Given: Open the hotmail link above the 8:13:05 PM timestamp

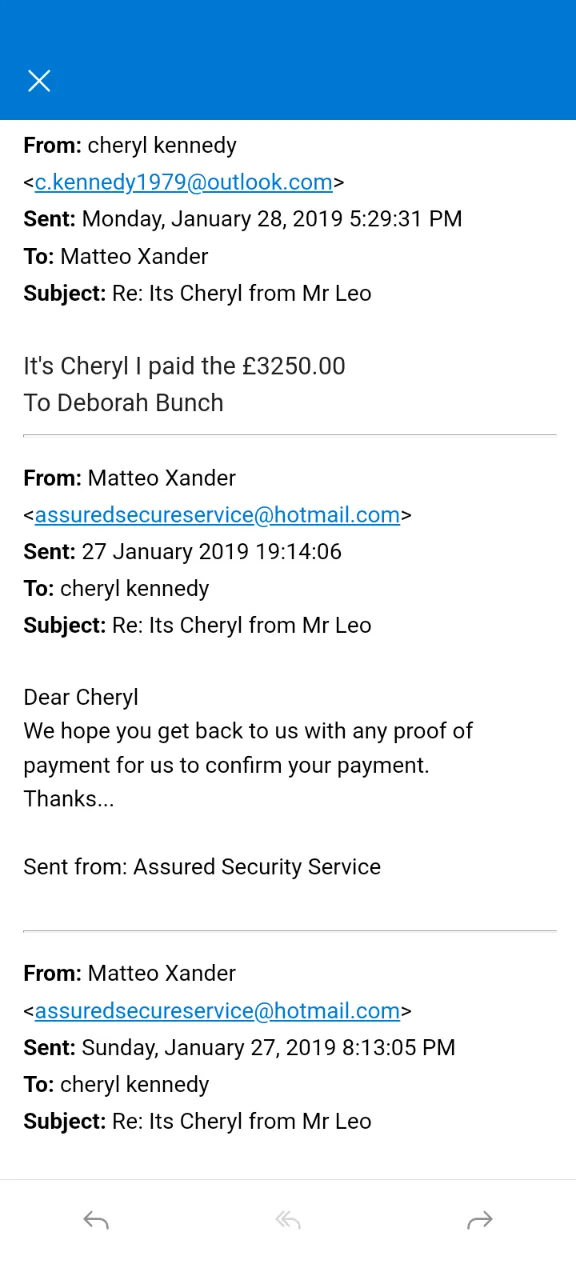Looking at the screenshot, I should (217, 1011).
